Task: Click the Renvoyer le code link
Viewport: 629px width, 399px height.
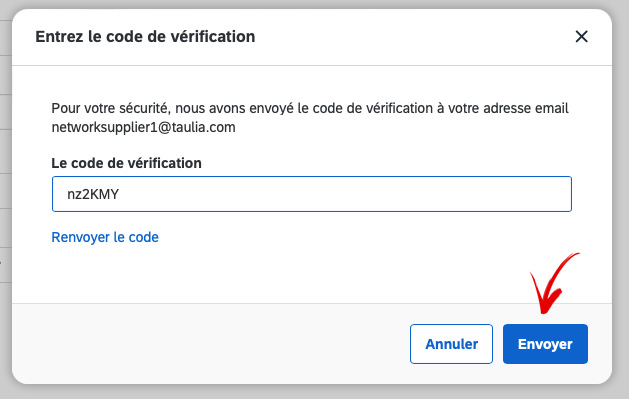Action: [105, 237]
